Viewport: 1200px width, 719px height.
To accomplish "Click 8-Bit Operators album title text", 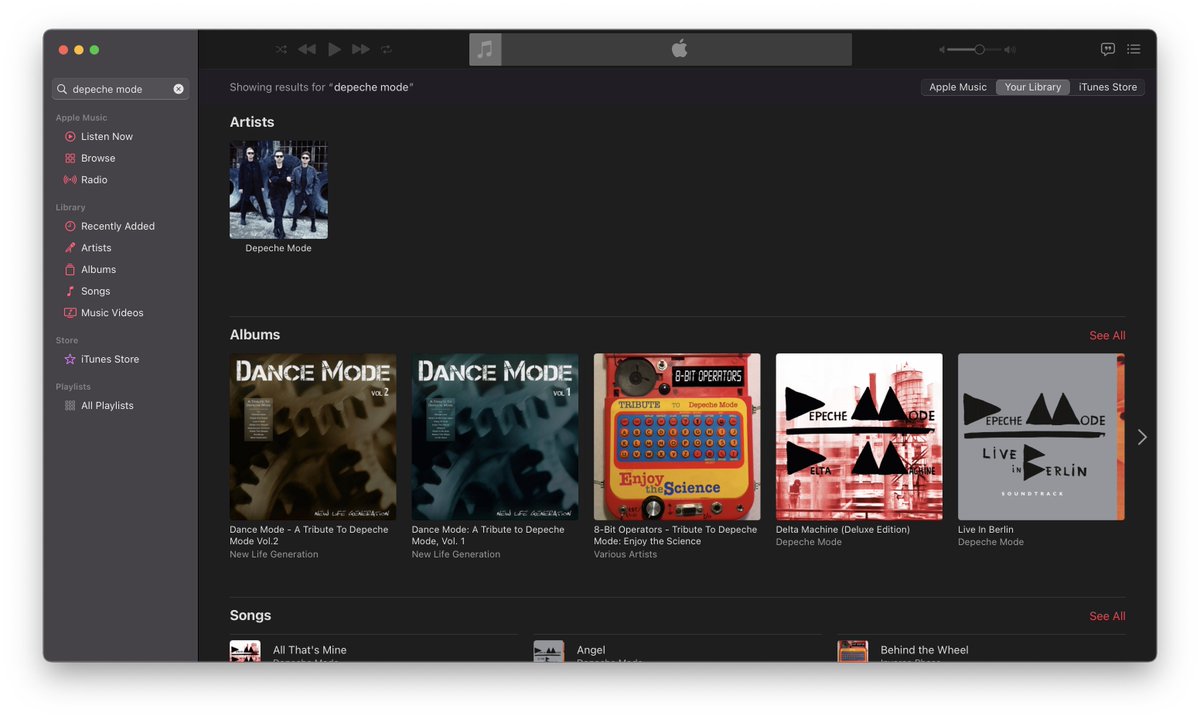I will tap(676, 536).
